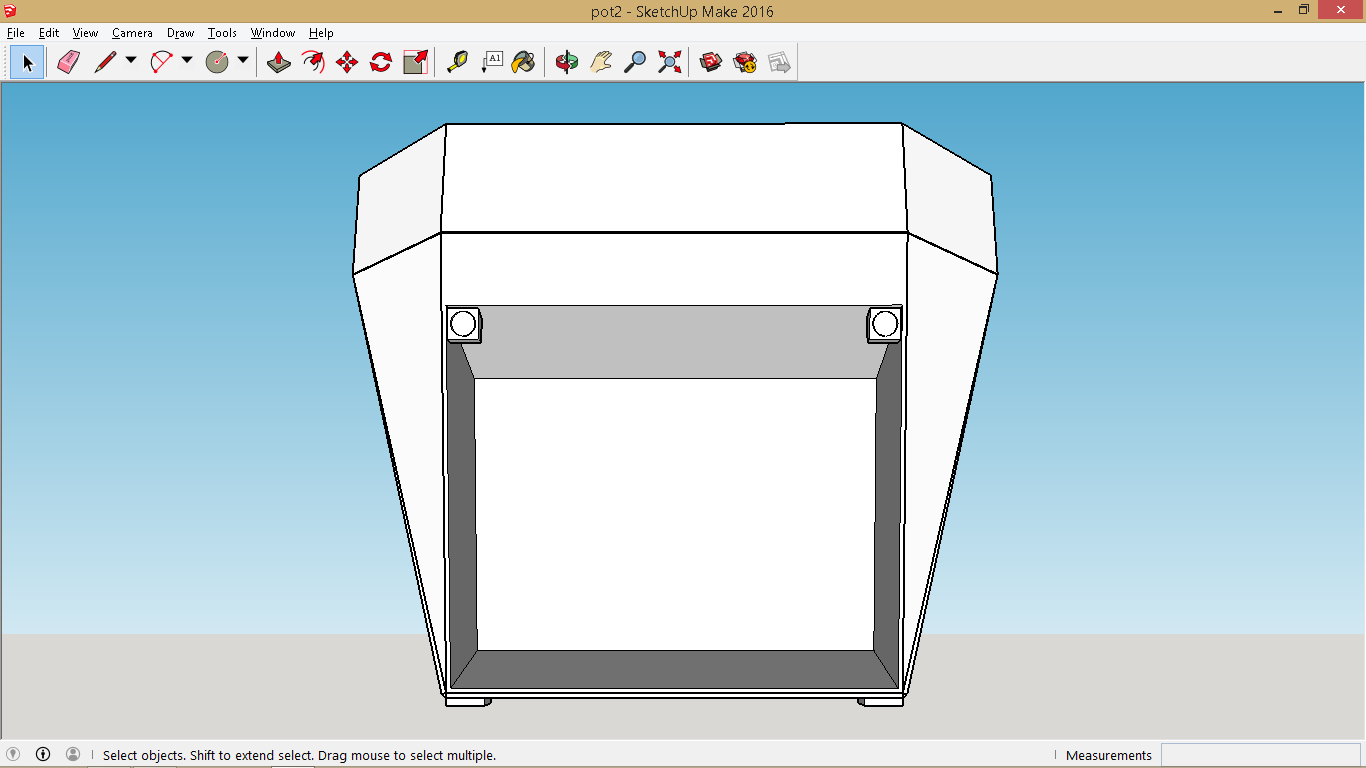Activate the Zoom Extents tool
Screen dimensions: 1366x768
669,62
